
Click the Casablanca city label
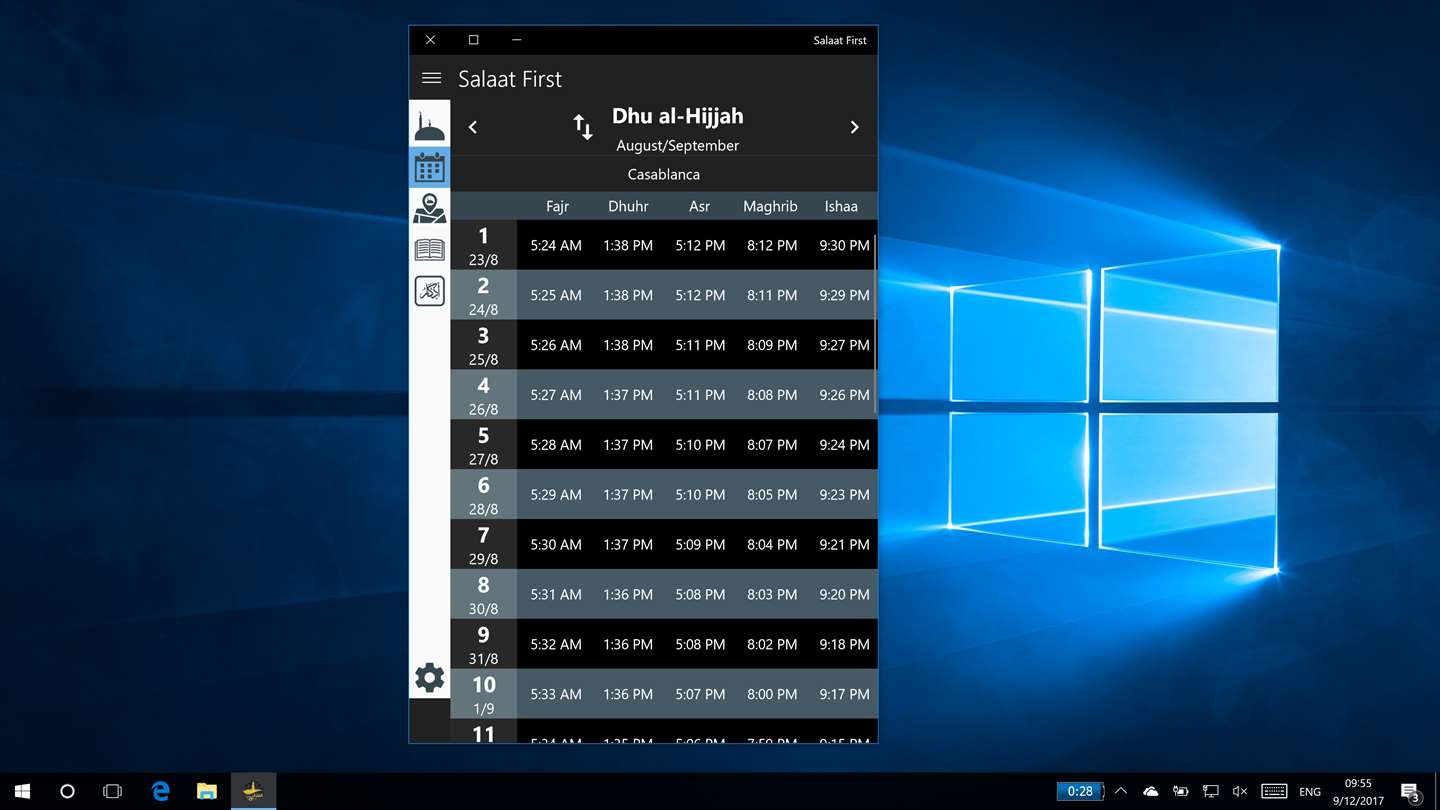pos(664,174)
